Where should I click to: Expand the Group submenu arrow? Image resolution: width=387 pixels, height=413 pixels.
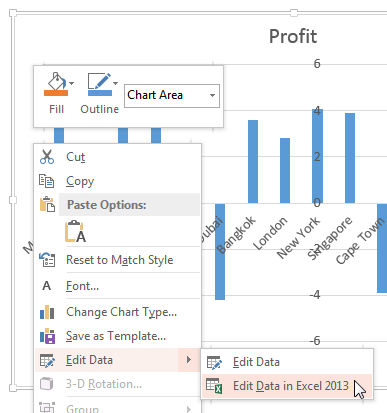click(x=189, y=409)
